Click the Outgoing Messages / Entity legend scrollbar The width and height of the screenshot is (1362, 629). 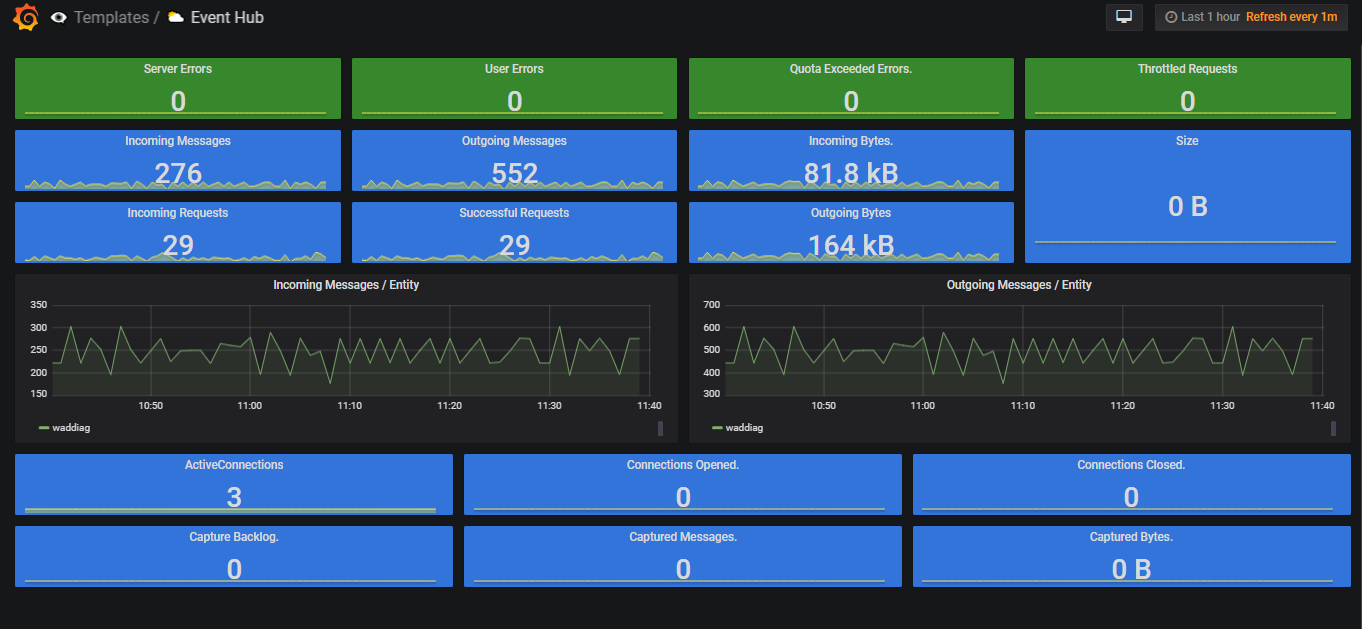(1333, 427)
